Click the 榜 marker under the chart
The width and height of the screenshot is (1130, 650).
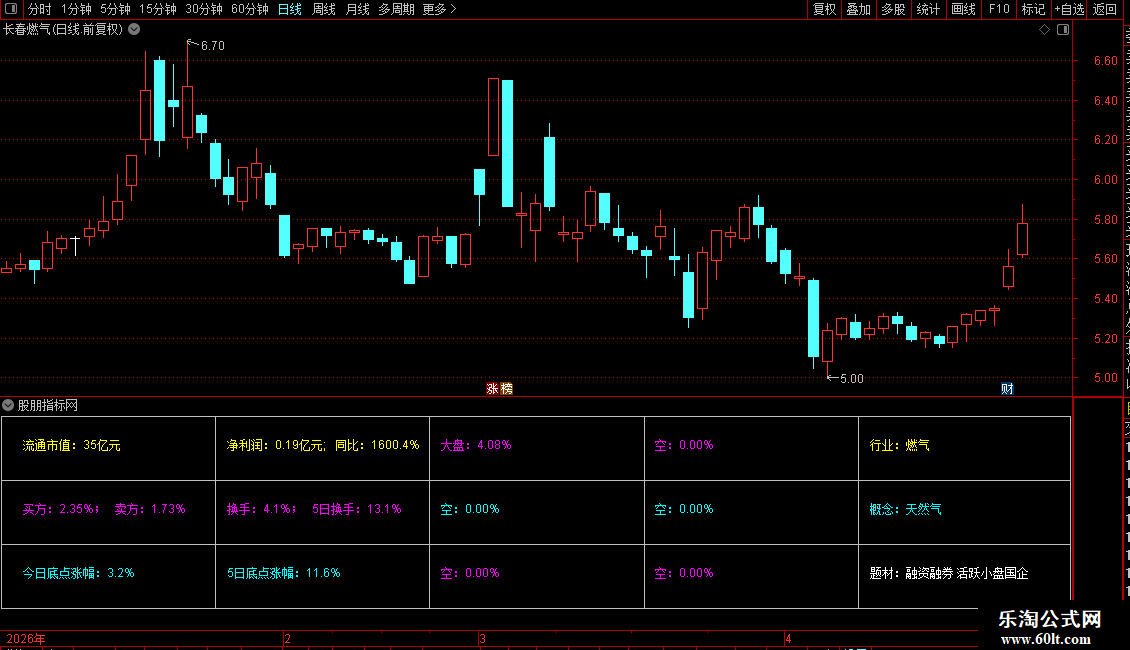(506, 388)
